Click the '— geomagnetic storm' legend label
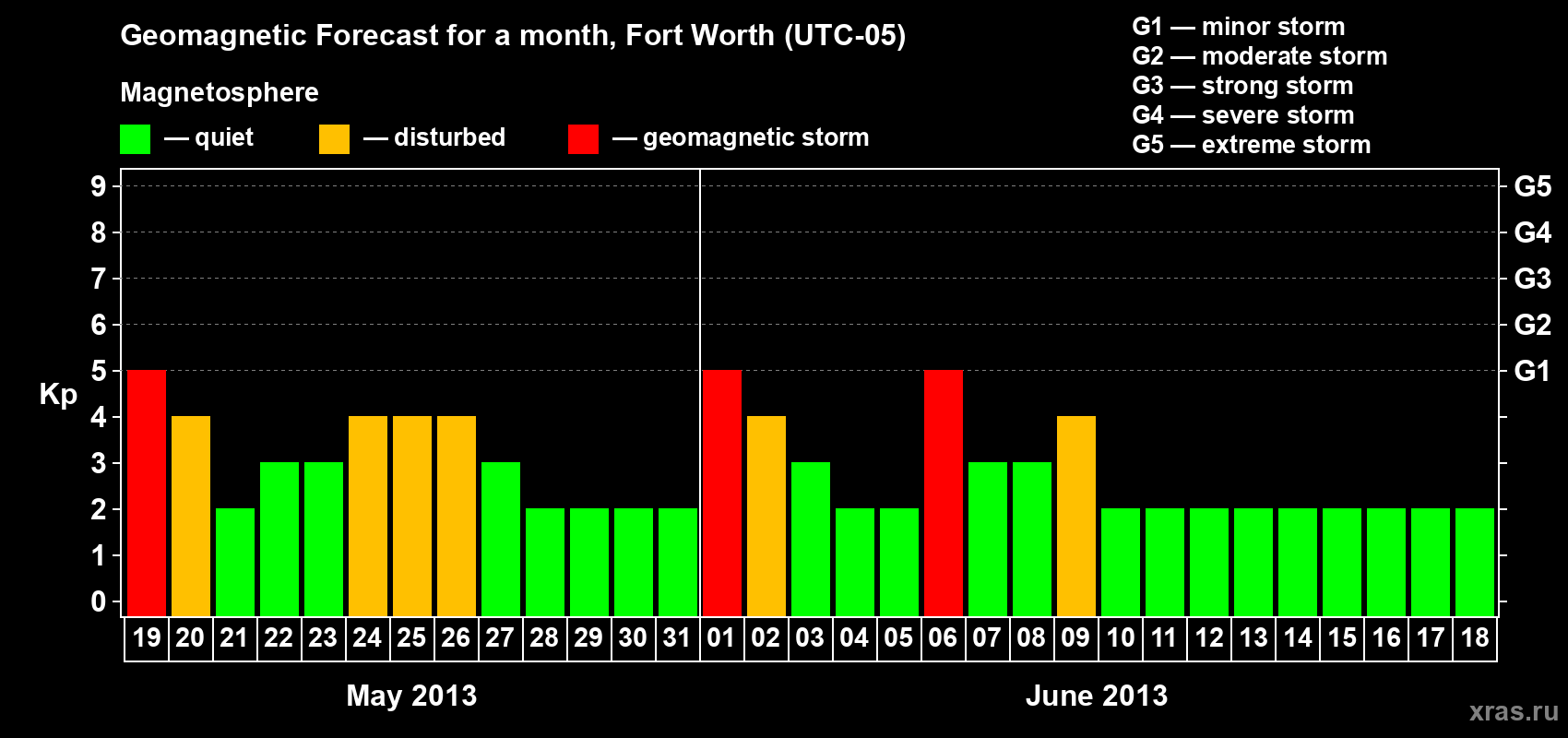This screenshot has width=1568, height=738. (x=741, y=137)
